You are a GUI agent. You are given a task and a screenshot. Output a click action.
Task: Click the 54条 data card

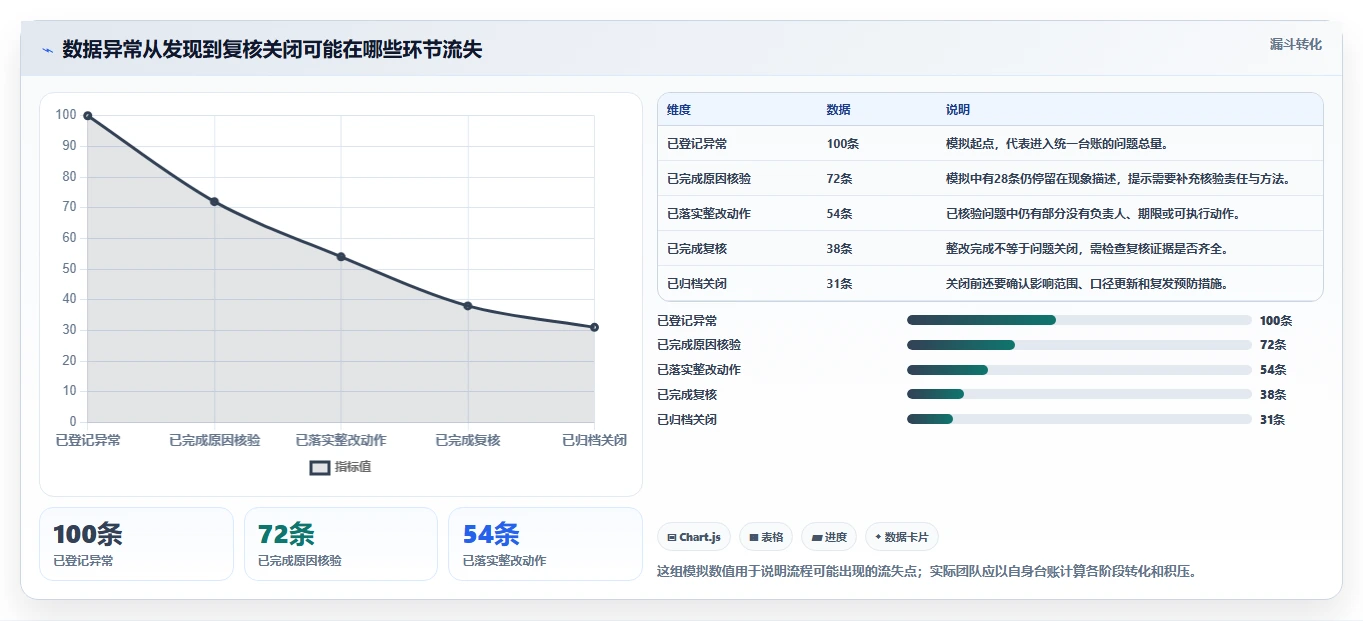(545, 544)
